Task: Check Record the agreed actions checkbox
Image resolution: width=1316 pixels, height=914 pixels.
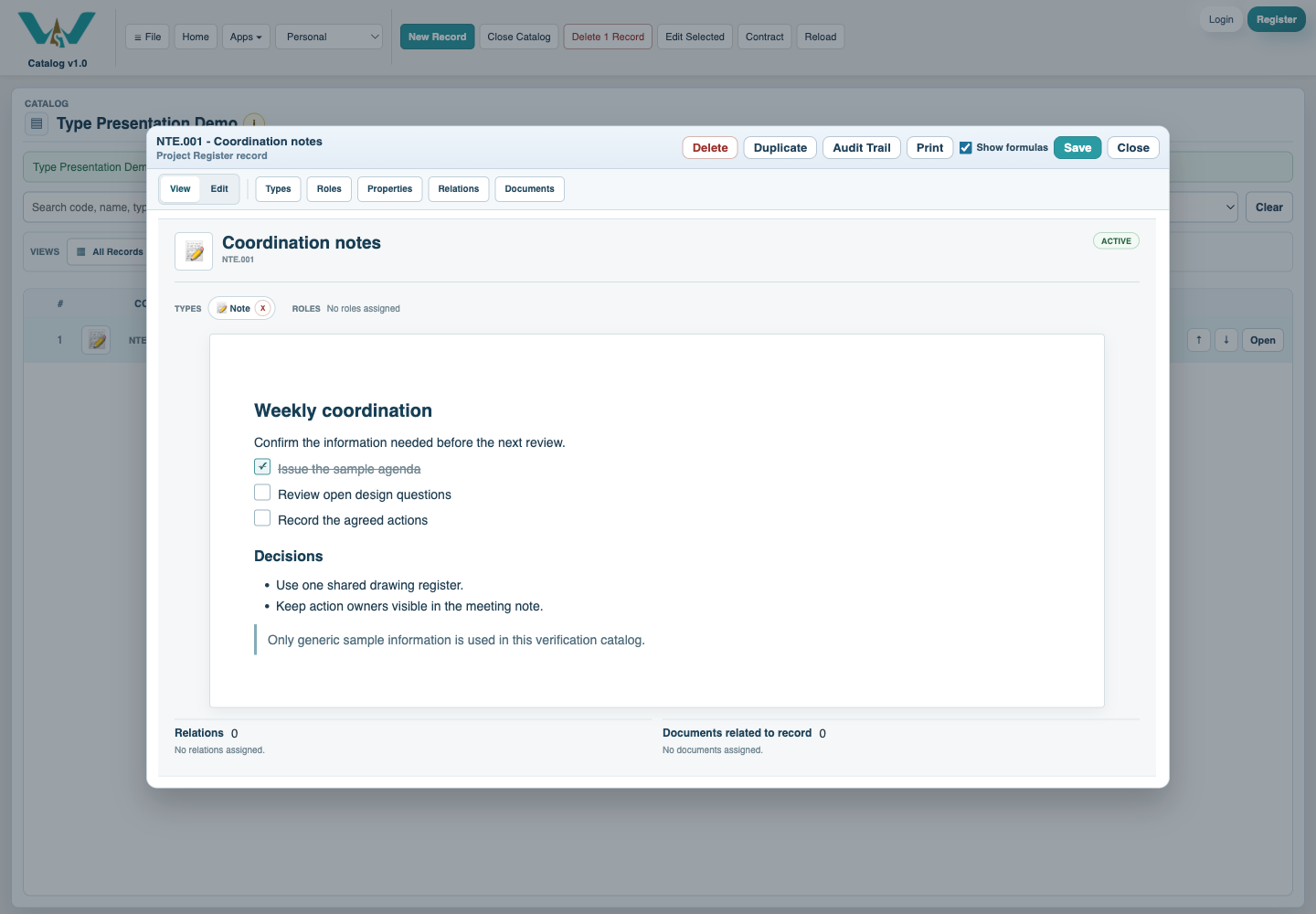Action: (262, 518)
